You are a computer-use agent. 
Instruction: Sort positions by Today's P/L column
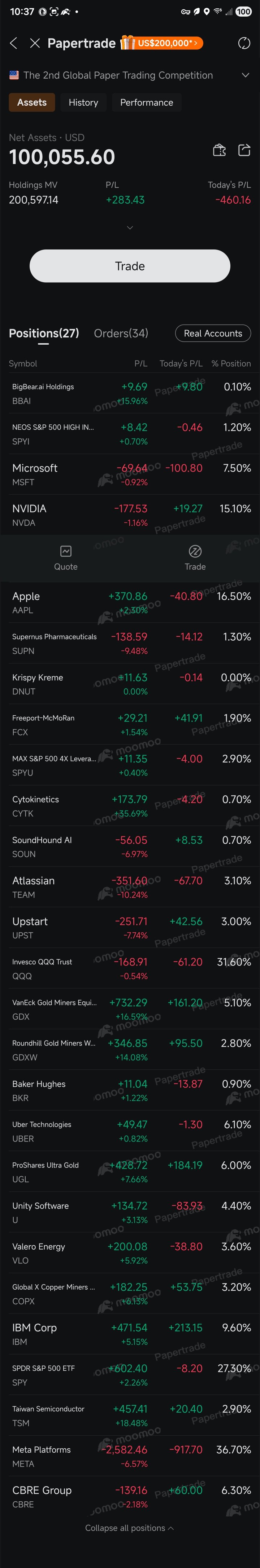[181, 363]
